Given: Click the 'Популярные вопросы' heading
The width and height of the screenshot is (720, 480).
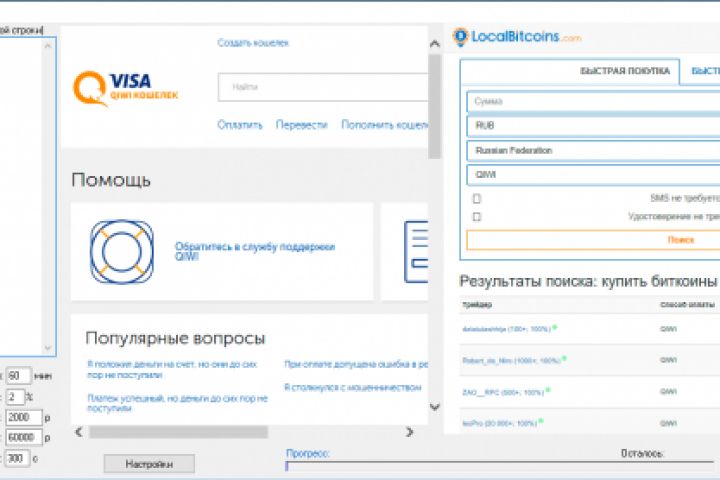Looking at the screenshot, I should pyautogui.click(x=175, y=338).
